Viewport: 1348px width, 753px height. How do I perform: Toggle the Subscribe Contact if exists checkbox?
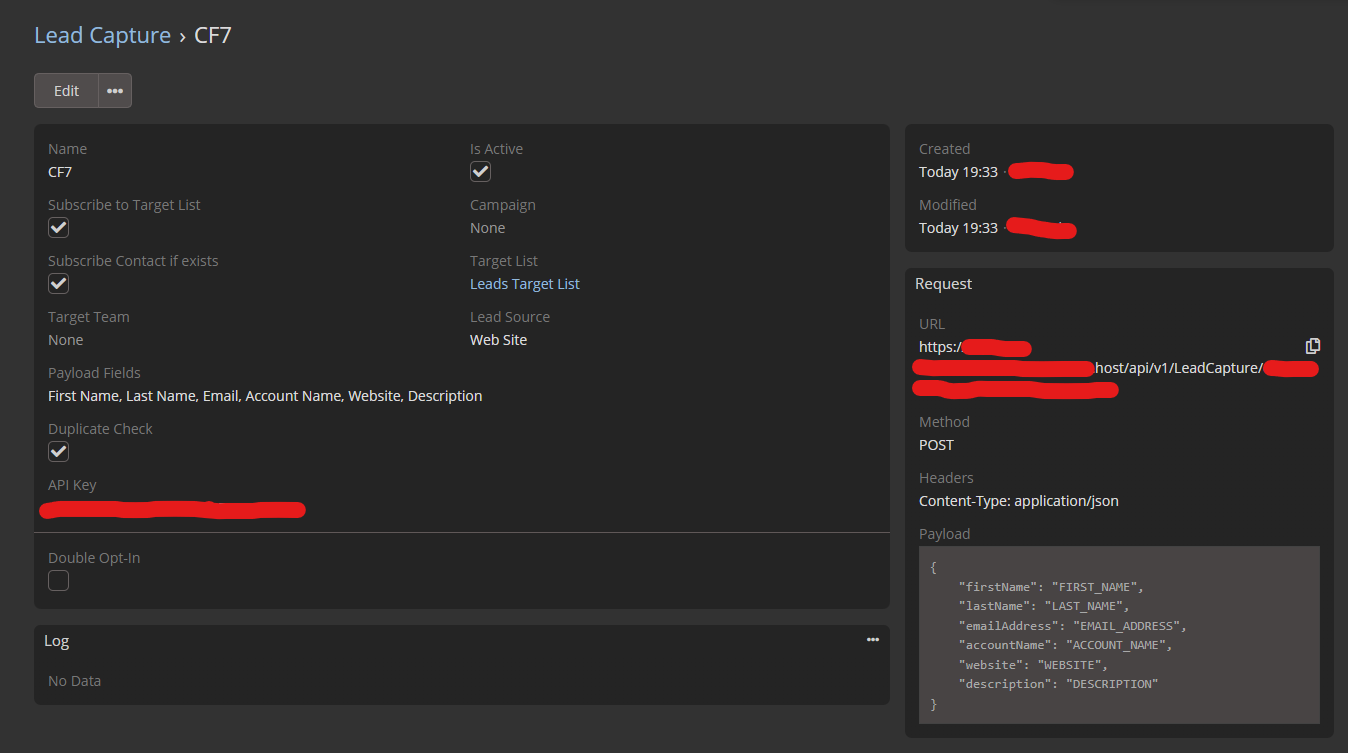point(59,284)
